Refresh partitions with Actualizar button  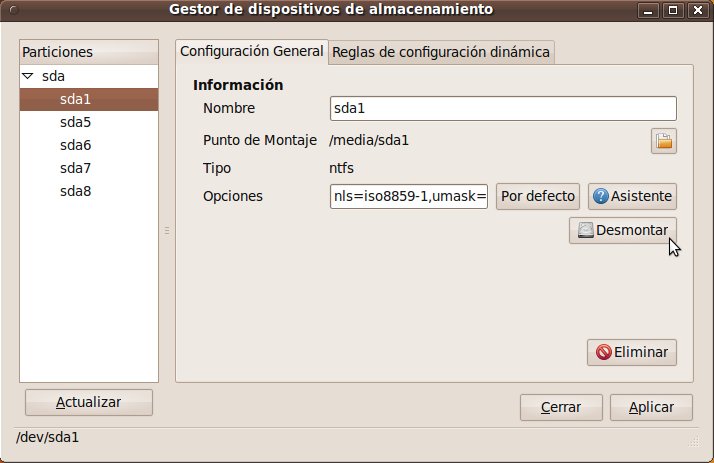(x=89, y=402)
